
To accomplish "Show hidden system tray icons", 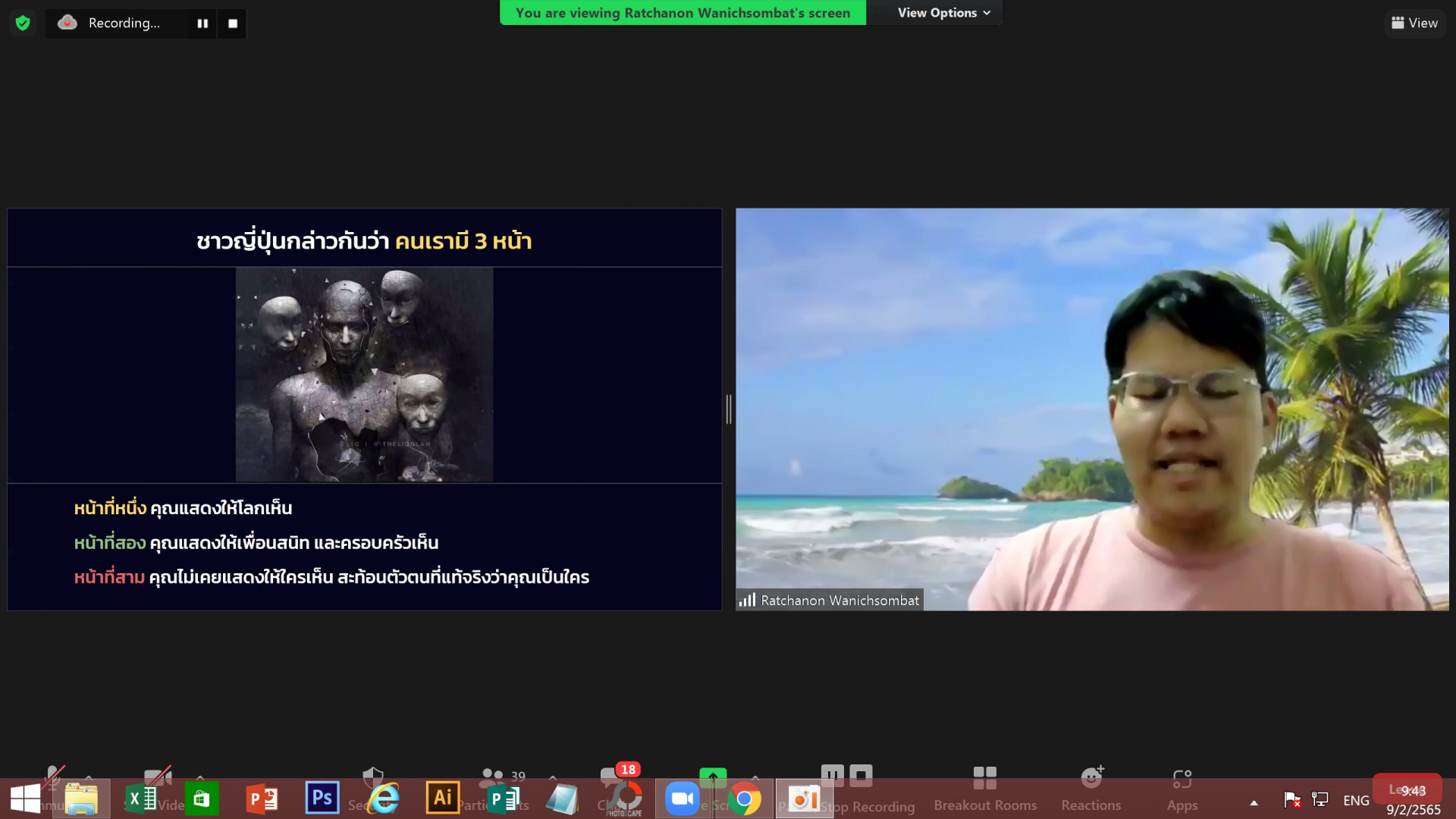I will [1254, 802].
